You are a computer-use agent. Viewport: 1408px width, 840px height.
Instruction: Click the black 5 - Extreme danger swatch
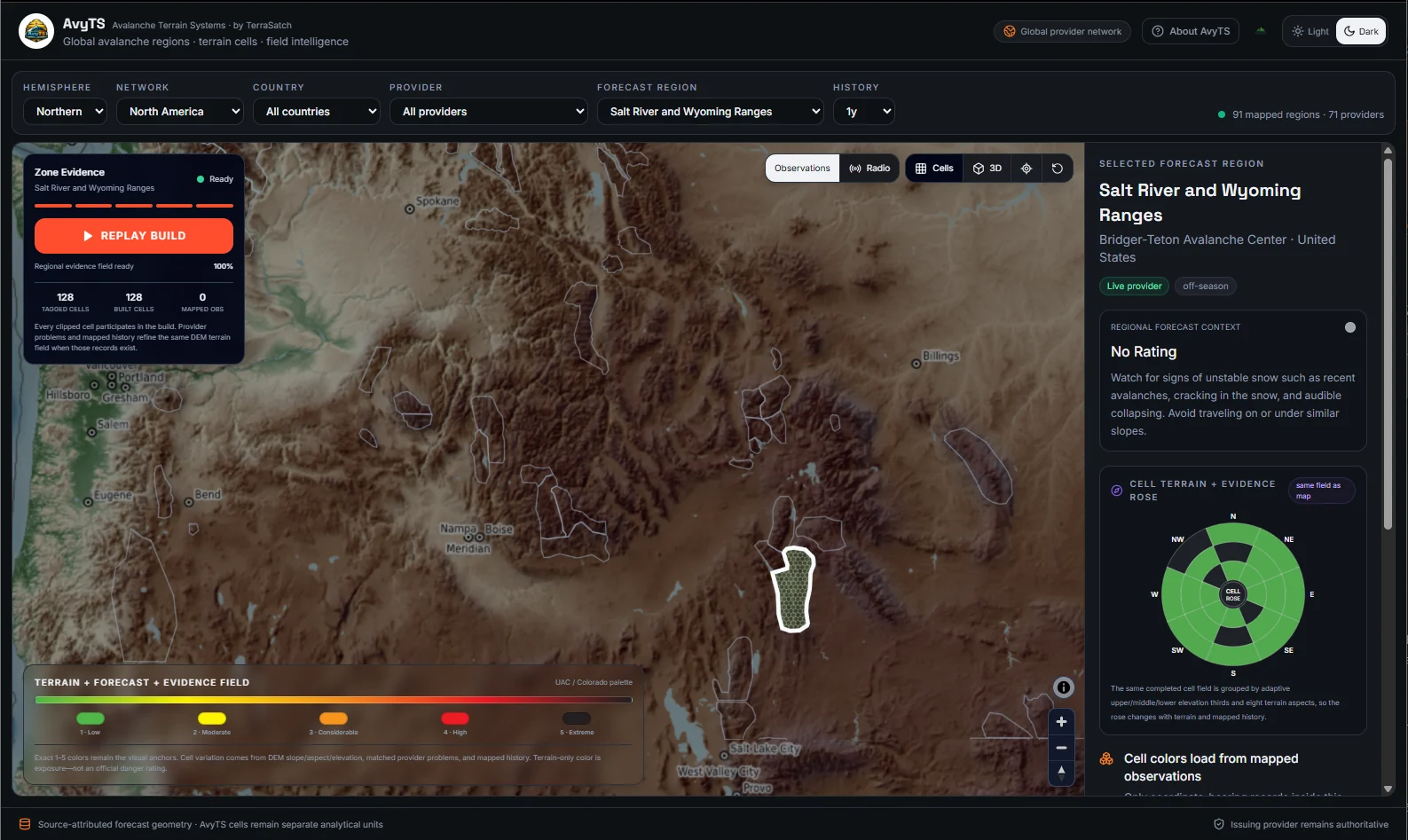pos(577,718)
